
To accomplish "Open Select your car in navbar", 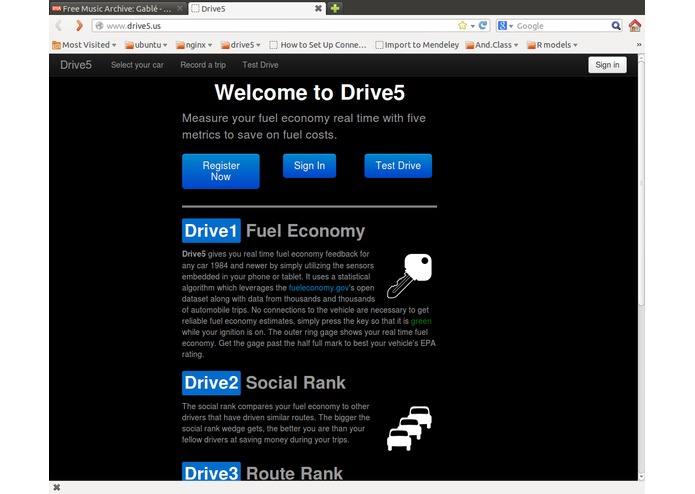I will coord(137,65).
